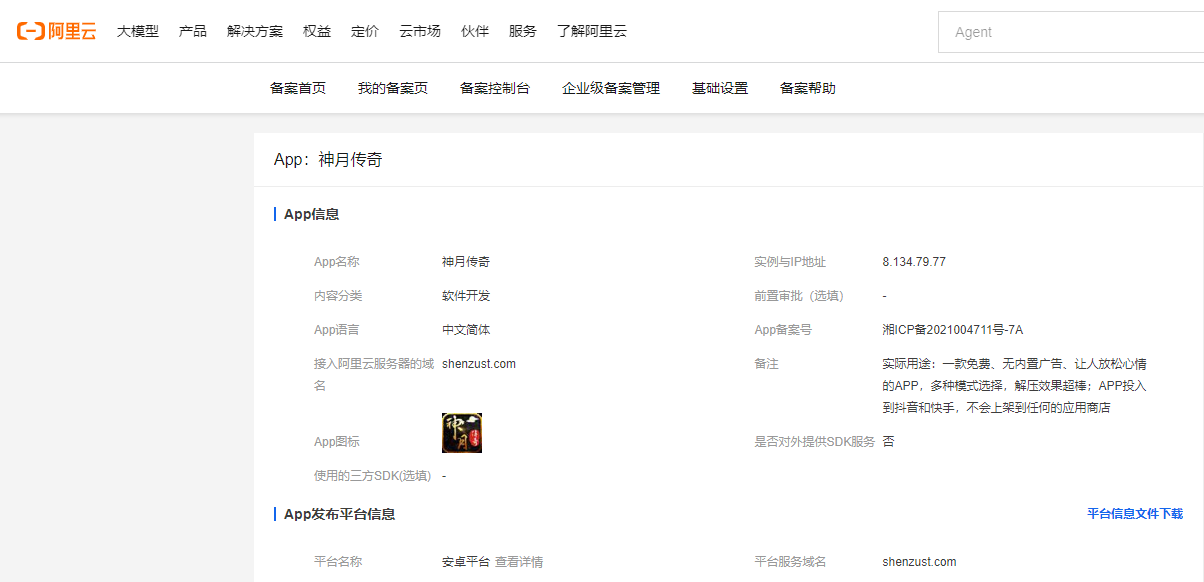Open the 了解阿里云 menu
Viewport: 1204px width, 582px height.
592,31
